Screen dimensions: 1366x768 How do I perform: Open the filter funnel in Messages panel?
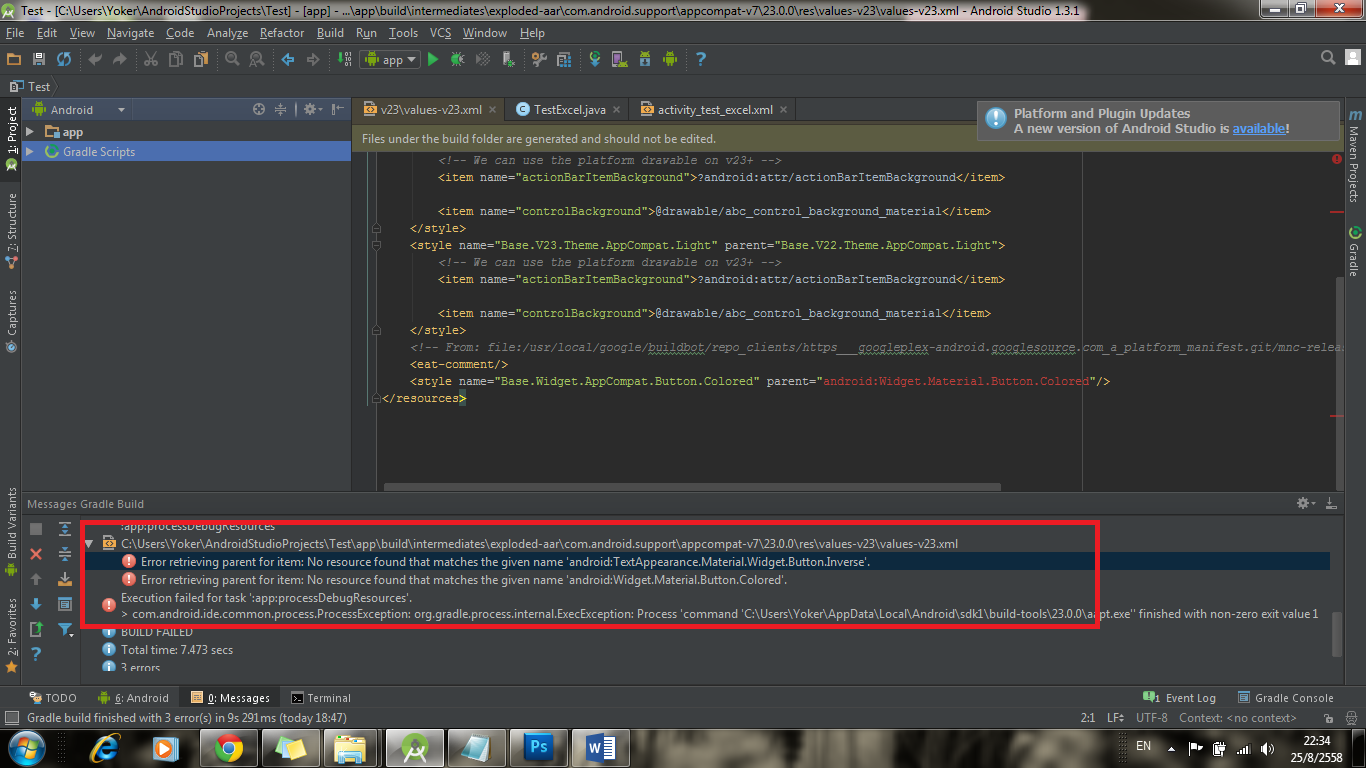65,629
